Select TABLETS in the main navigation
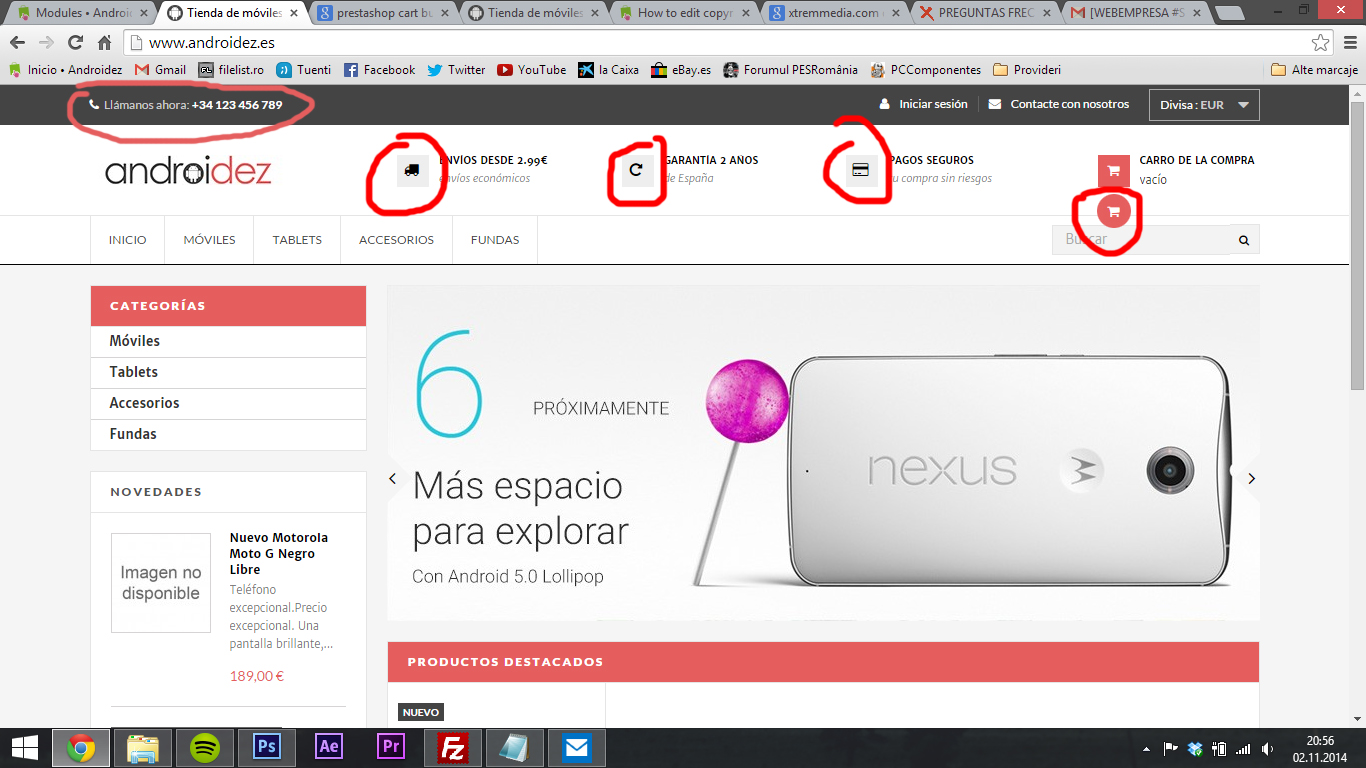The image size is (1366, 768). (x=297, y=240)
